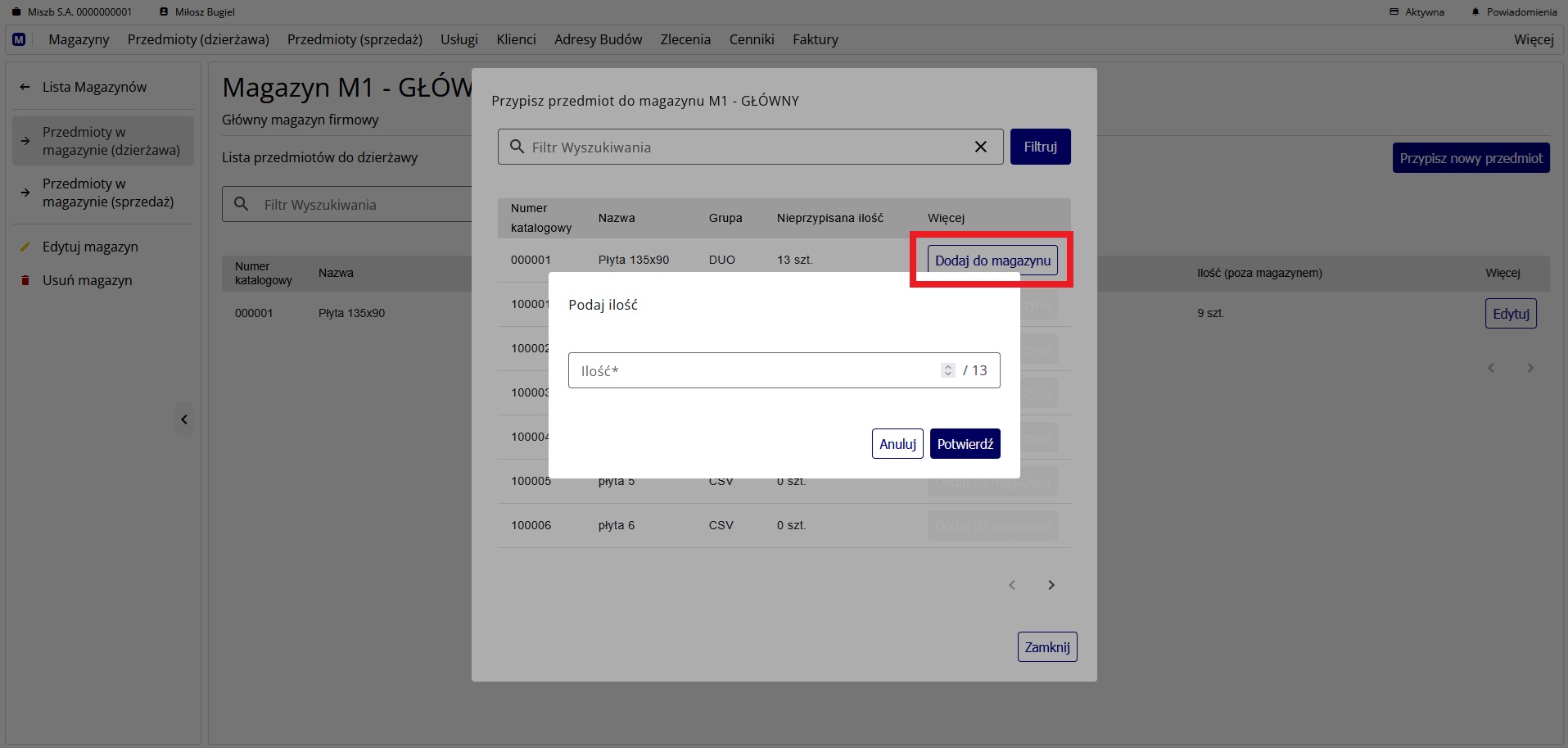This screenshot has width=1568, height=748.
Task: Click the Aktywna status icon
Action: tap(1394, 12)
